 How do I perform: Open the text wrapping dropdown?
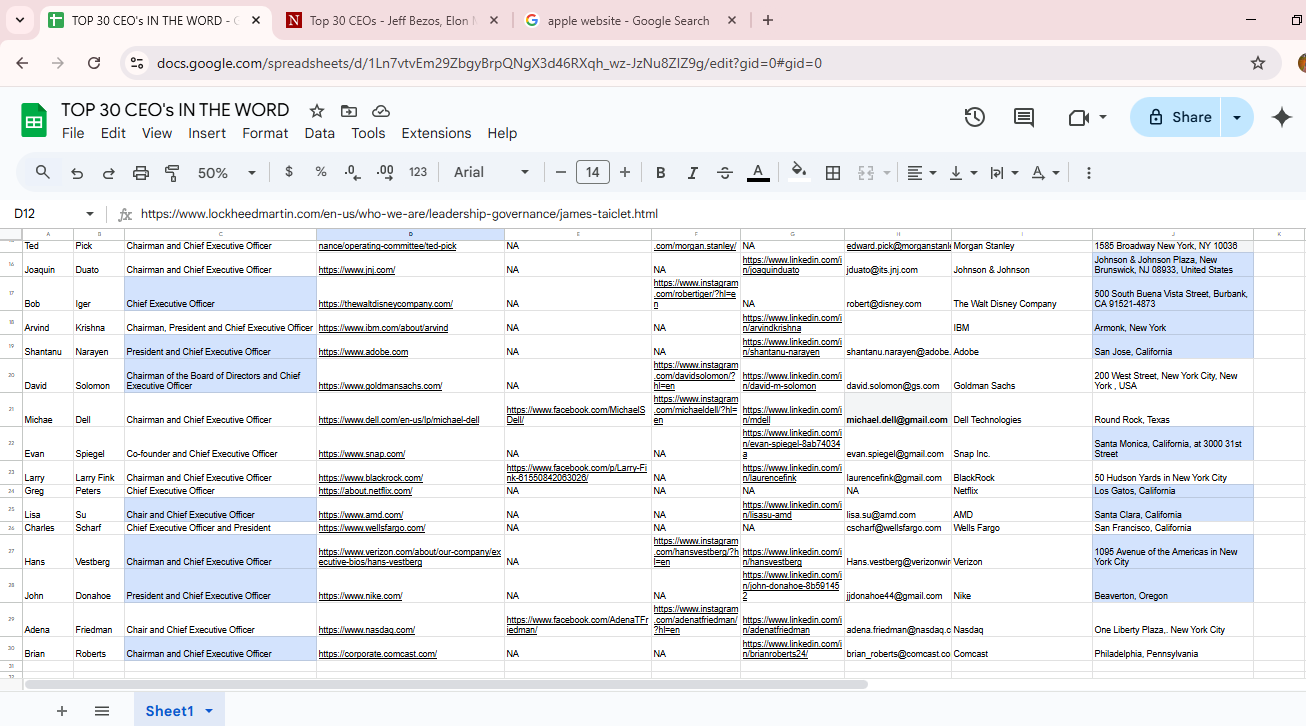click(x=1004, y=172)
